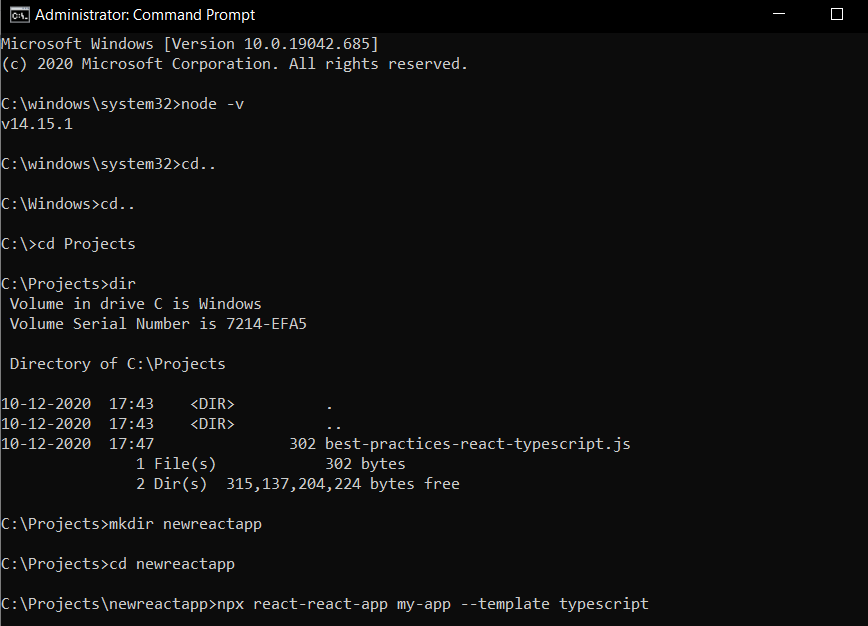This screenshot has height=626, width=868.
Task: Click the 1 File(s) 302 bytes summary
Action: pyautogui.click(x=270, y=464)
